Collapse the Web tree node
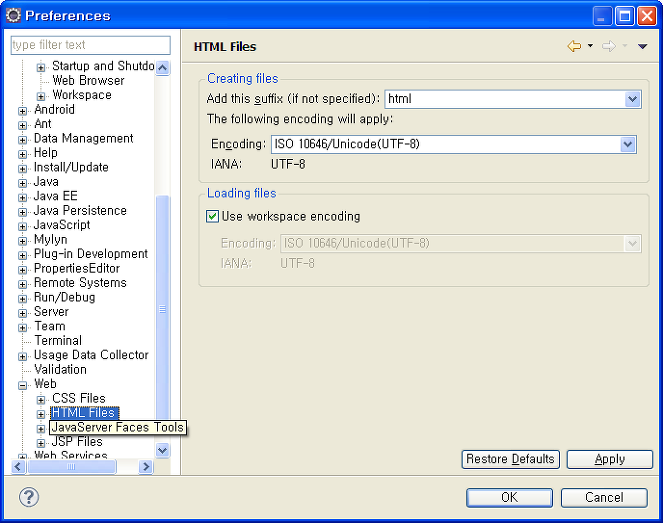The width and height of the screenshot is (663, 523). coord(22,386)
